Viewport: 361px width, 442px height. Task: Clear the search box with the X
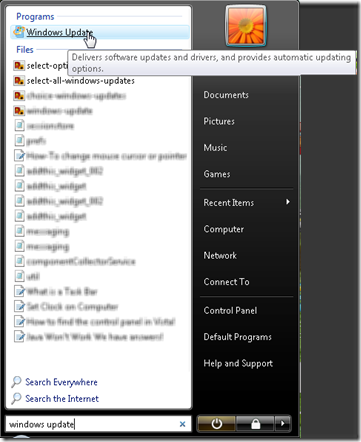tap(182, 424)
